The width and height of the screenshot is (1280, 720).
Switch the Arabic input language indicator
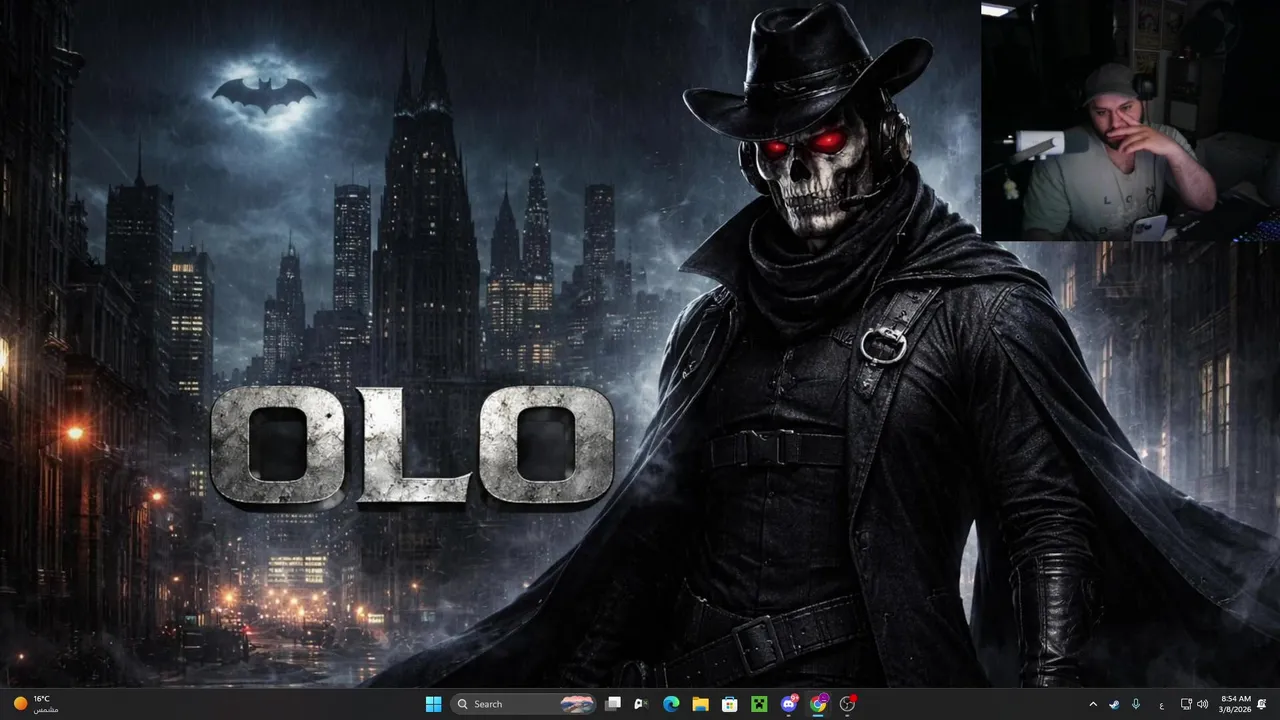[x=1161, y=704]
